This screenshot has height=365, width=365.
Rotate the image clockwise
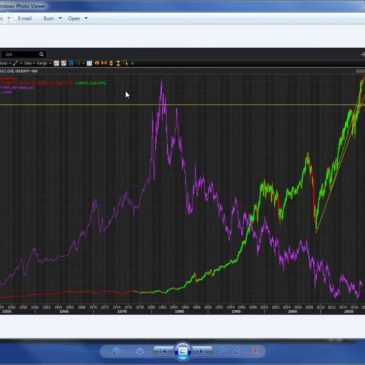coord(237,351)
